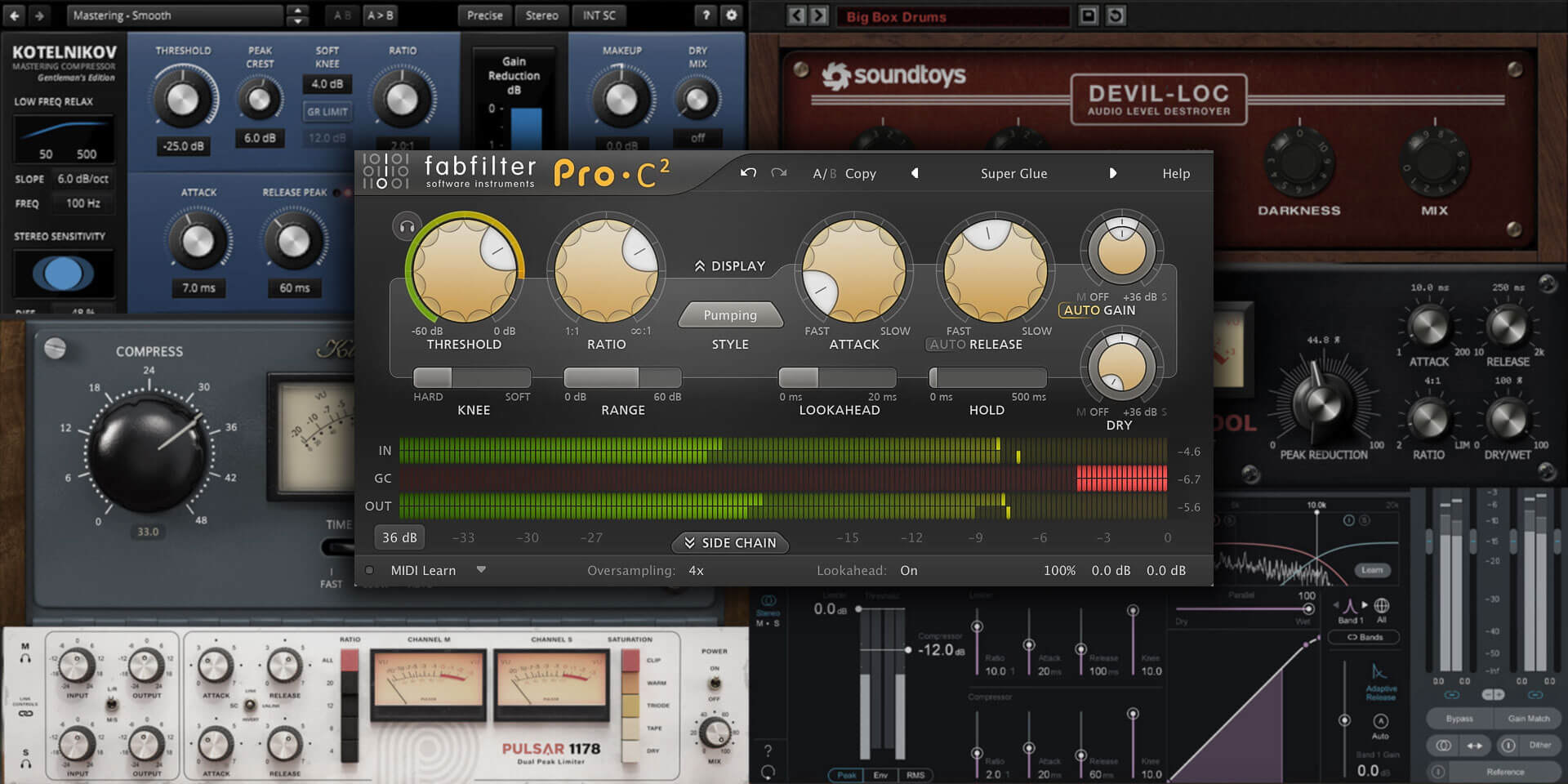Click the Pro-C2 undo arrow icon

pos(748,173)
